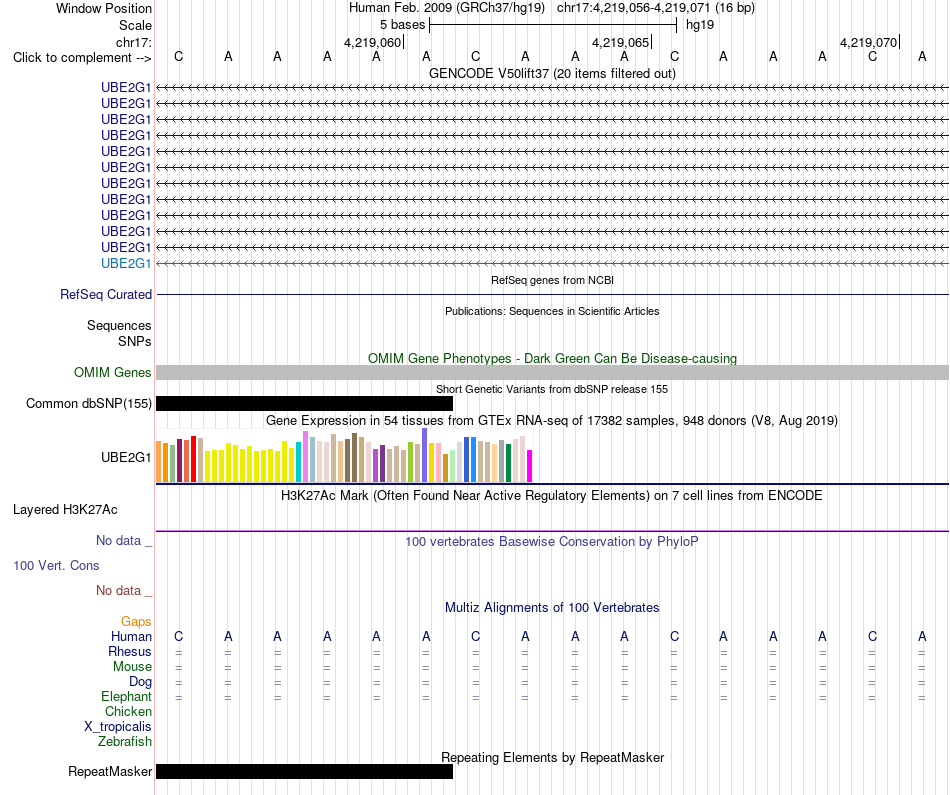950x795 pixels.
Task: Click the chr17:4,219,056-4,219,071 (16 bp) position text
Action: tap(656, 8)
